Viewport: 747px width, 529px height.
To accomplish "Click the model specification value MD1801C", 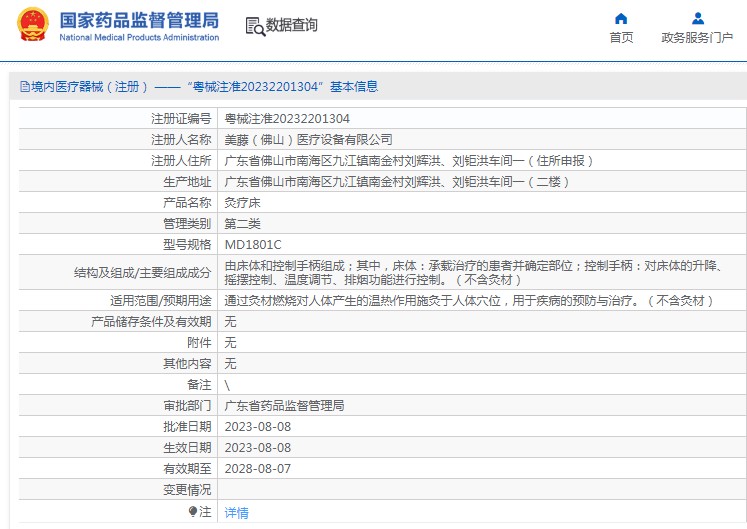I will coord(253,244).
